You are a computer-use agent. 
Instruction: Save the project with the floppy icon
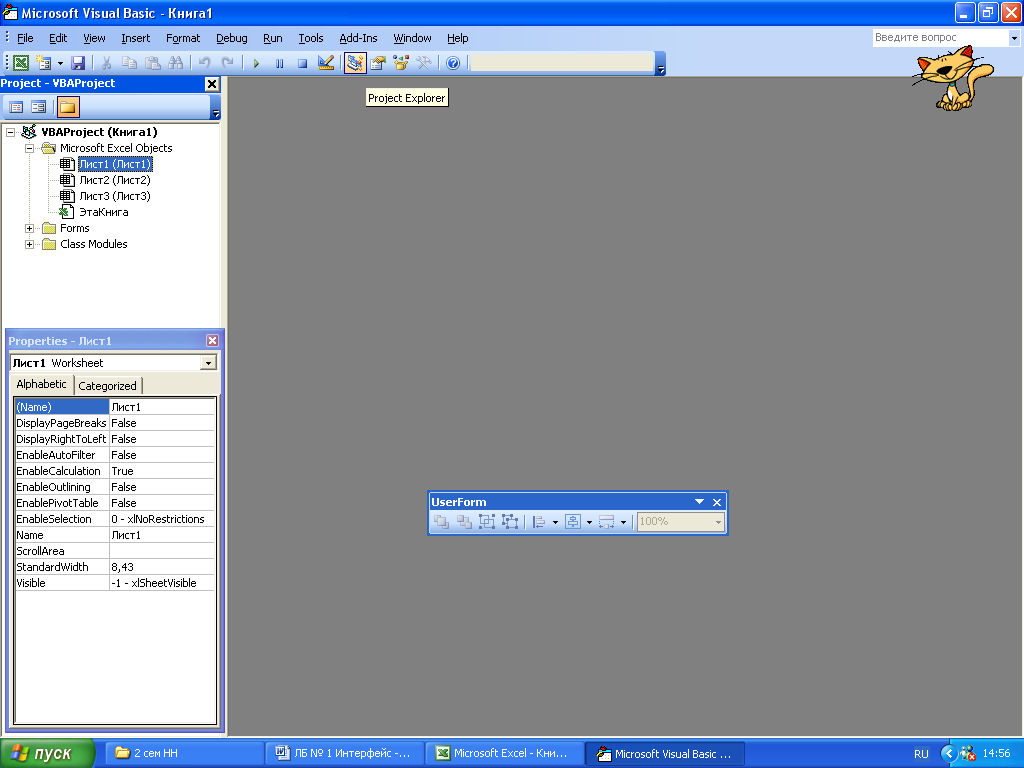pos(78,63)
